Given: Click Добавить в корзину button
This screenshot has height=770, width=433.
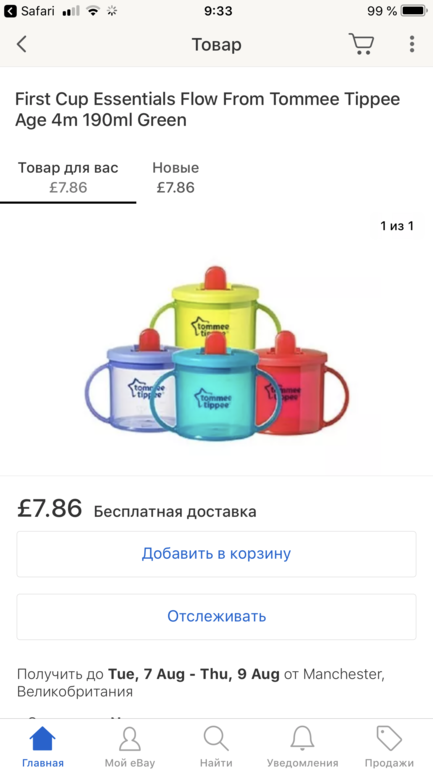Looking at the screenshot, I should coord(216,554).
